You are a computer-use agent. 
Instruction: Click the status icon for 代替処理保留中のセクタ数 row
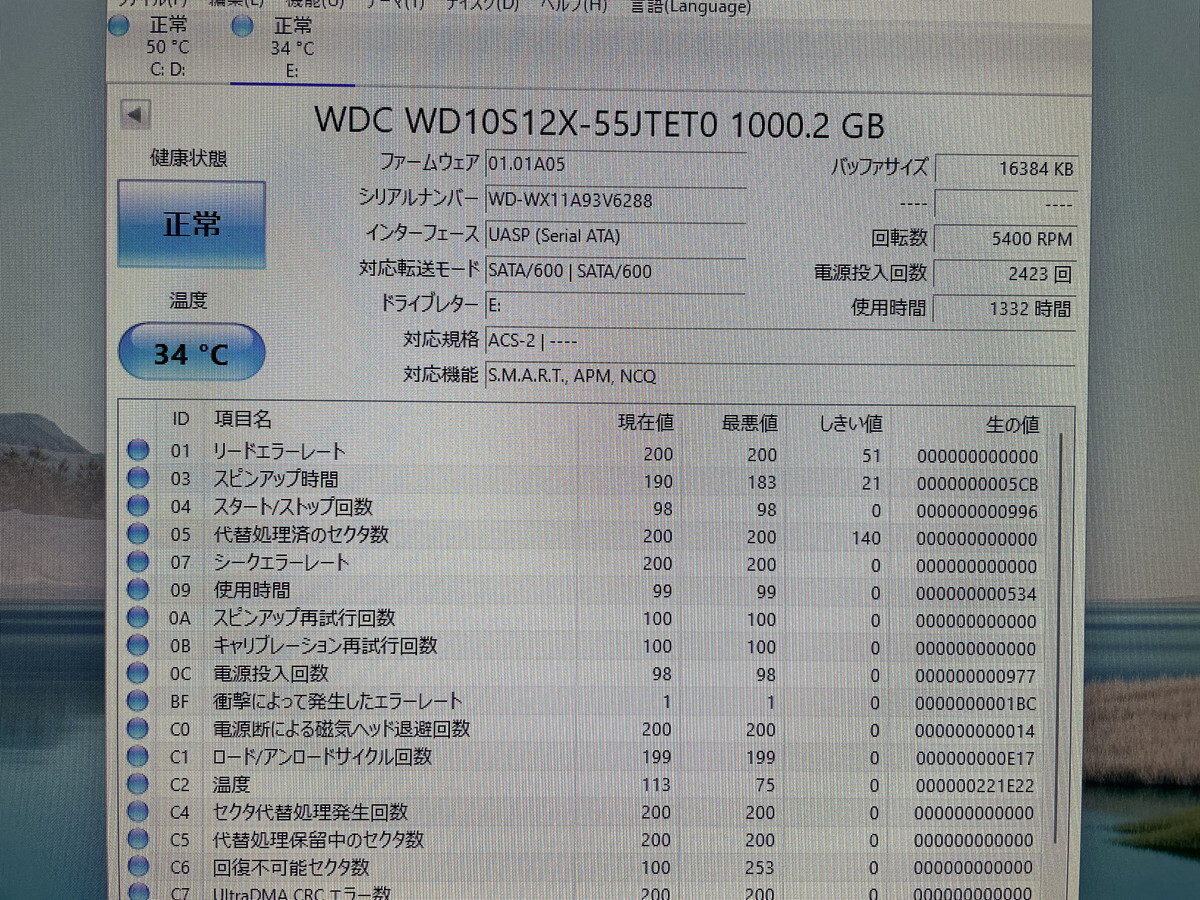tap(138, 840)
